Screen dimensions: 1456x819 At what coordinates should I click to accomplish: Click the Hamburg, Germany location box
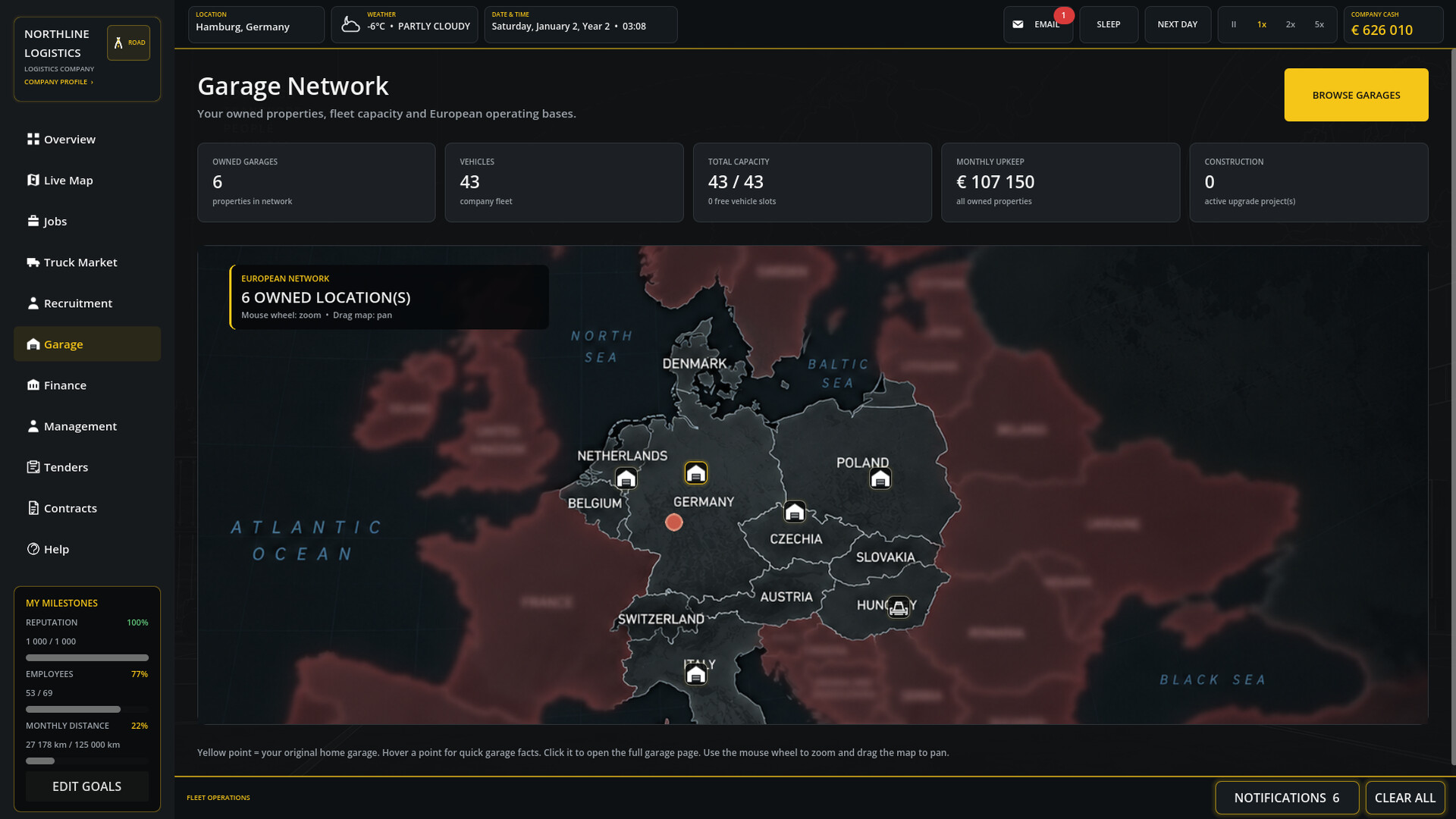pos(256,25)
